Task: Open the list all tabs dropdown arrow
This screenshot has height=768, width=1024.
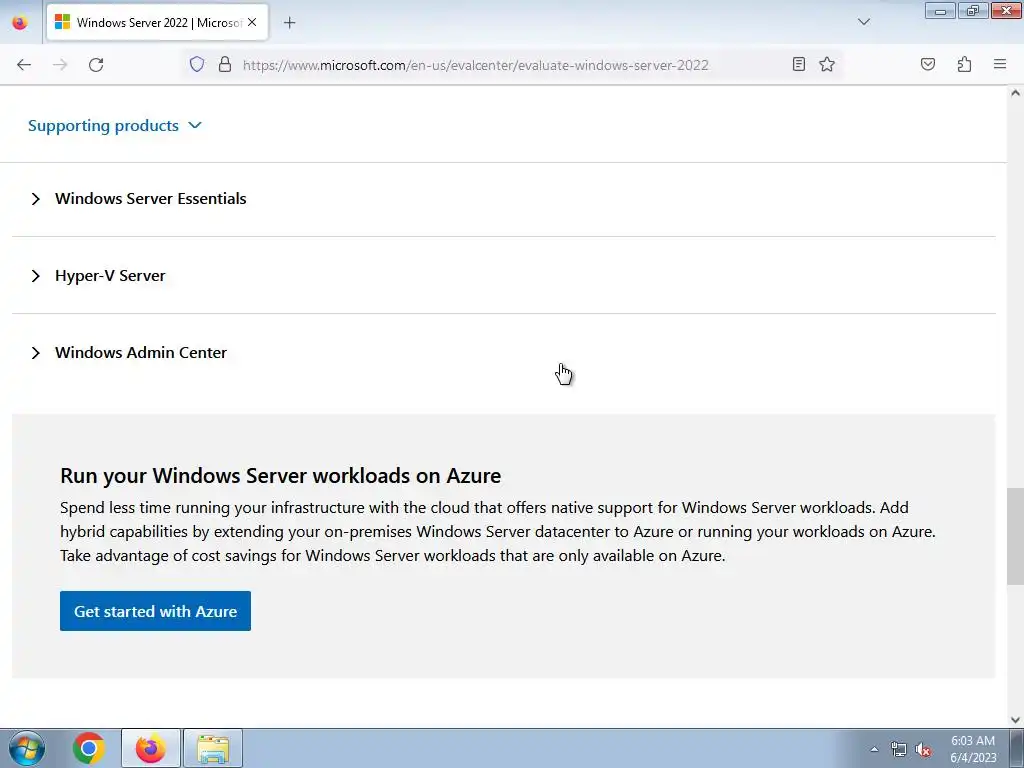Action: click(x=863, y=22)
